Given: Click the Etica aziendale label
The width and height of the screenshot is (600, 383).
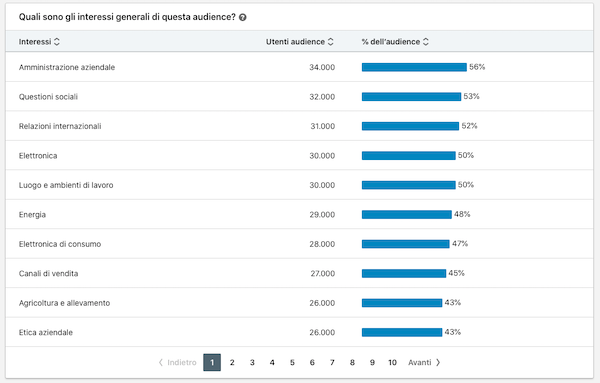Looking at the screenshot, I should 46,332.
